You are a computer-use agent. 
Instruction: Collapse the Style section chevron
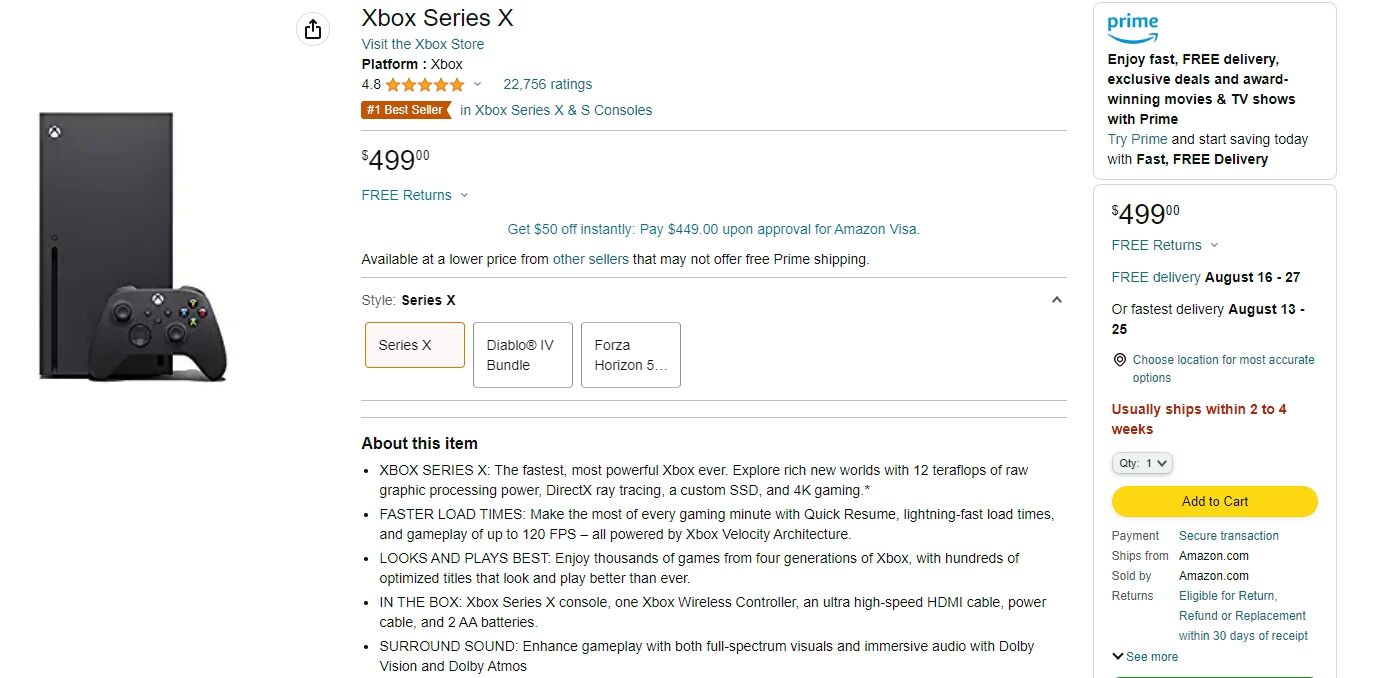click(1057, 300)
